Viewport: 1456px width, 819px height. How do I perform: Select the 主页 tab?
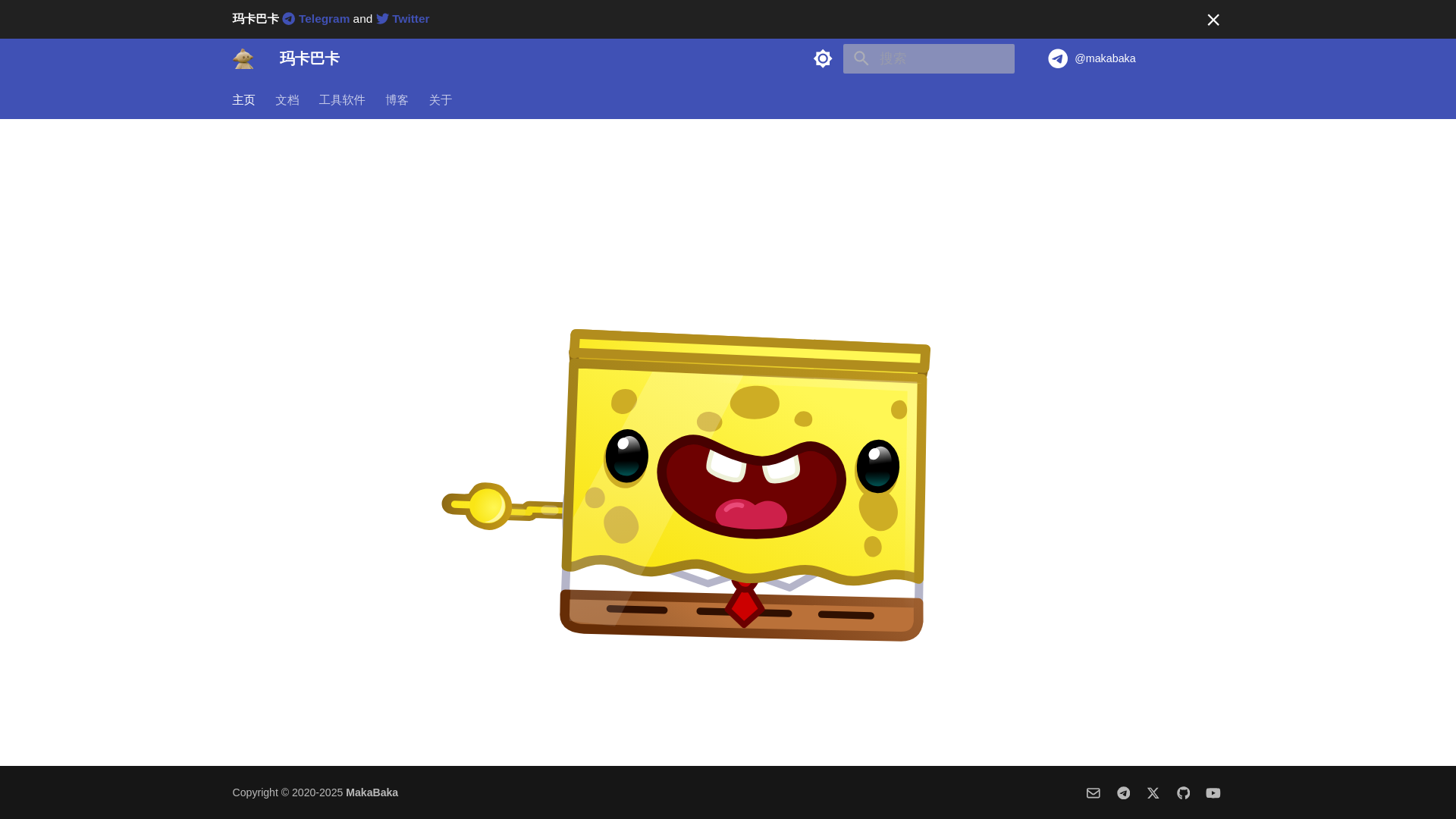[x=243, y=100]
